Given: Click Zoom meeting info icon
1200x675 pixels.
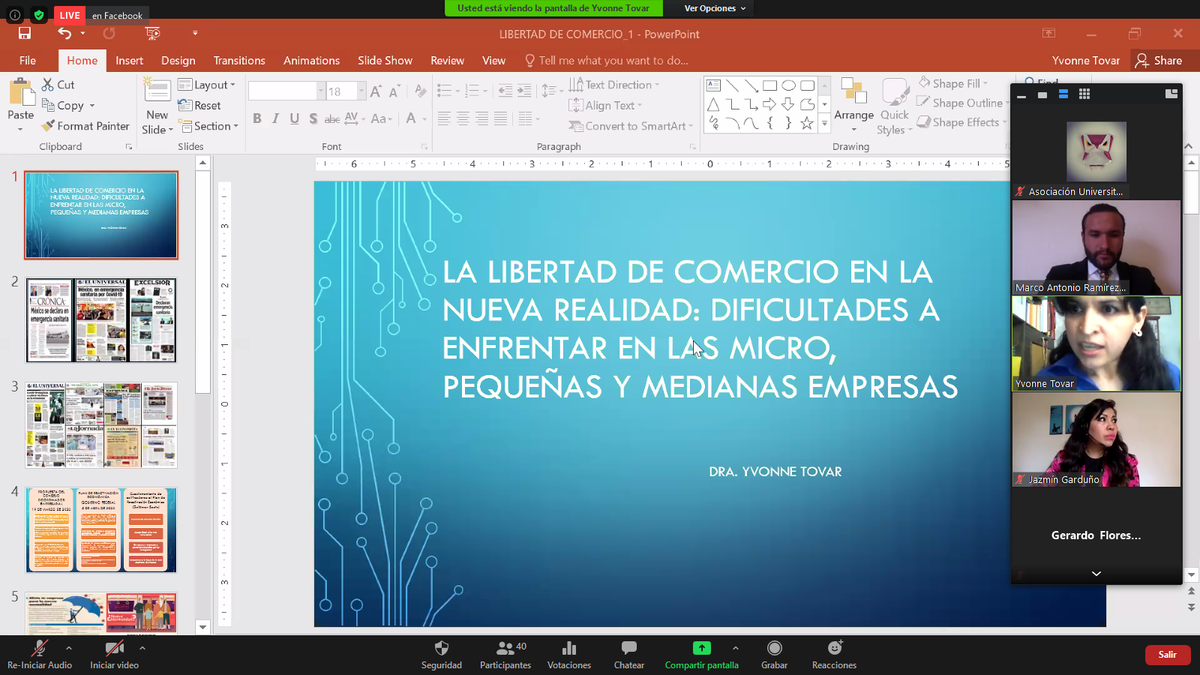Looking at the screenshot, I should coord(16,15).
